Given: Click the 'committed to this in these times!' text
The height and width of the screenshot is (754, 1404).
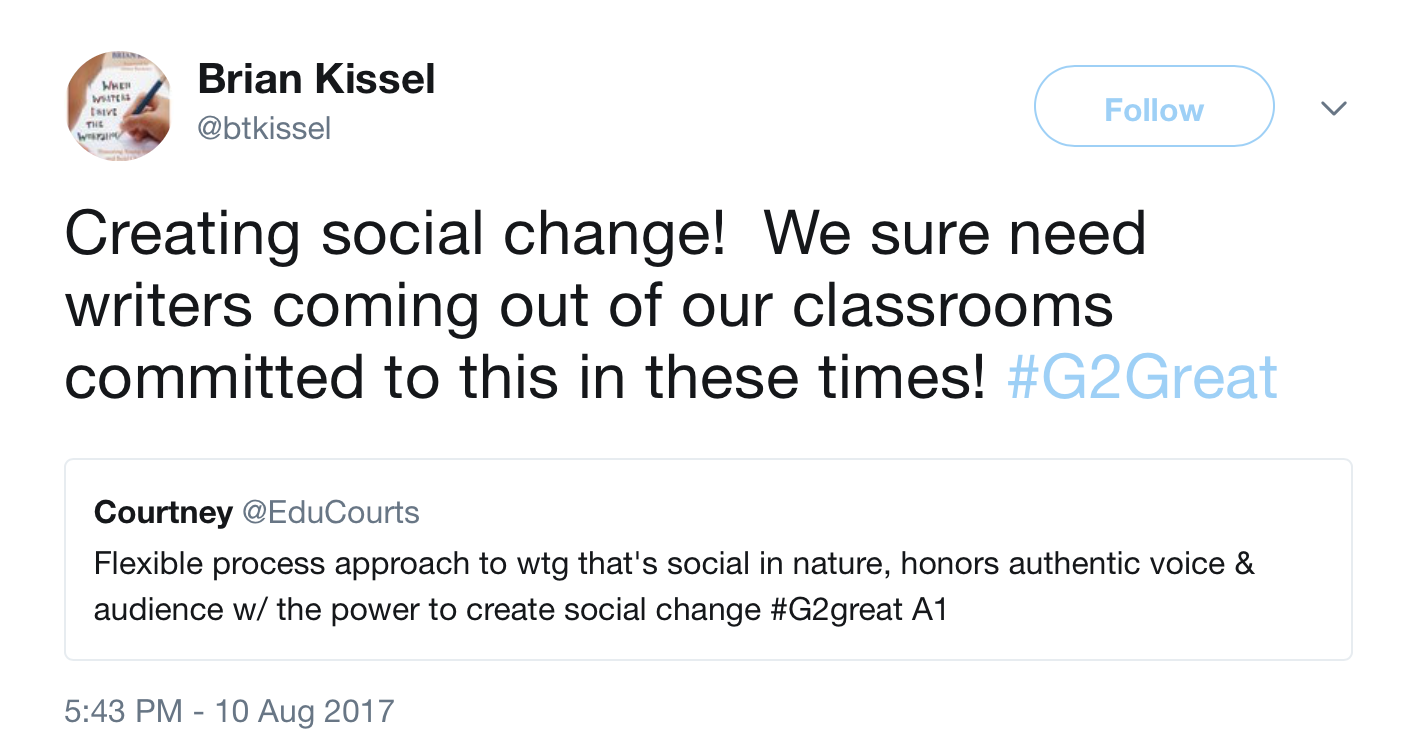Looking at the screenshot, I should (526, 377).
